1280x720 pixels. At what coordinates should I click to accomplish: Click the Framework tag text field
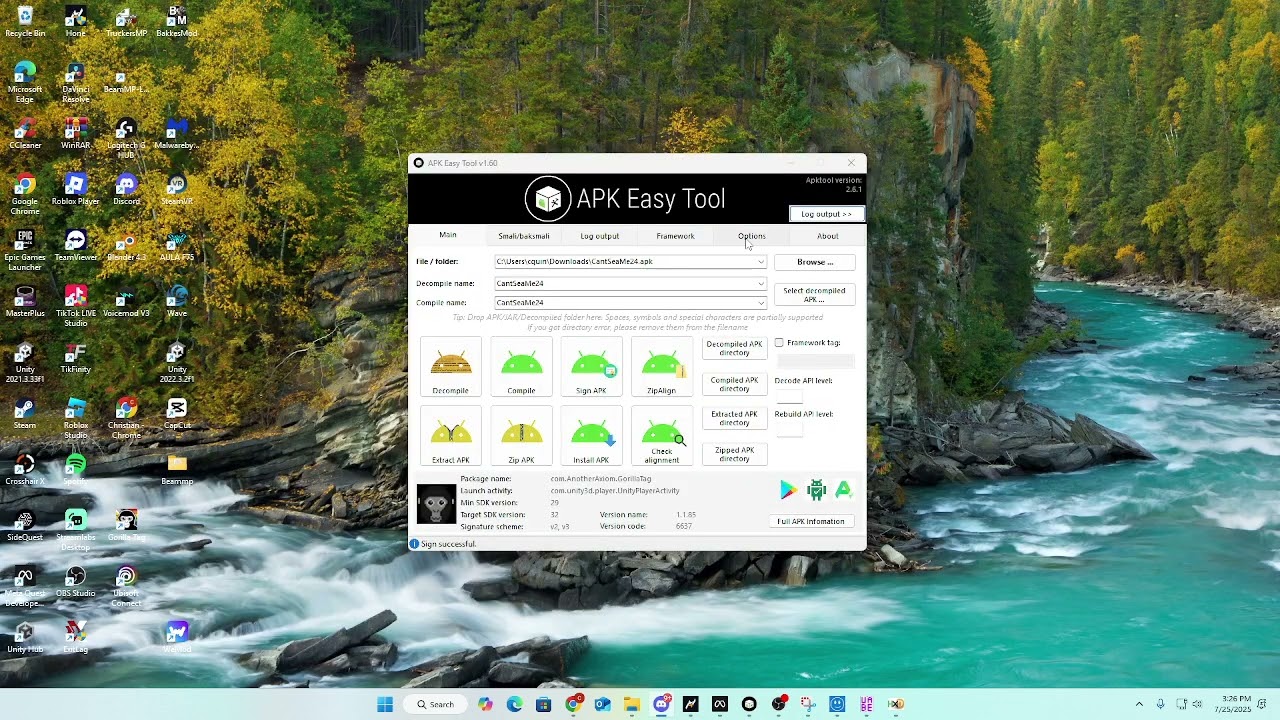[x=816, y=361]
